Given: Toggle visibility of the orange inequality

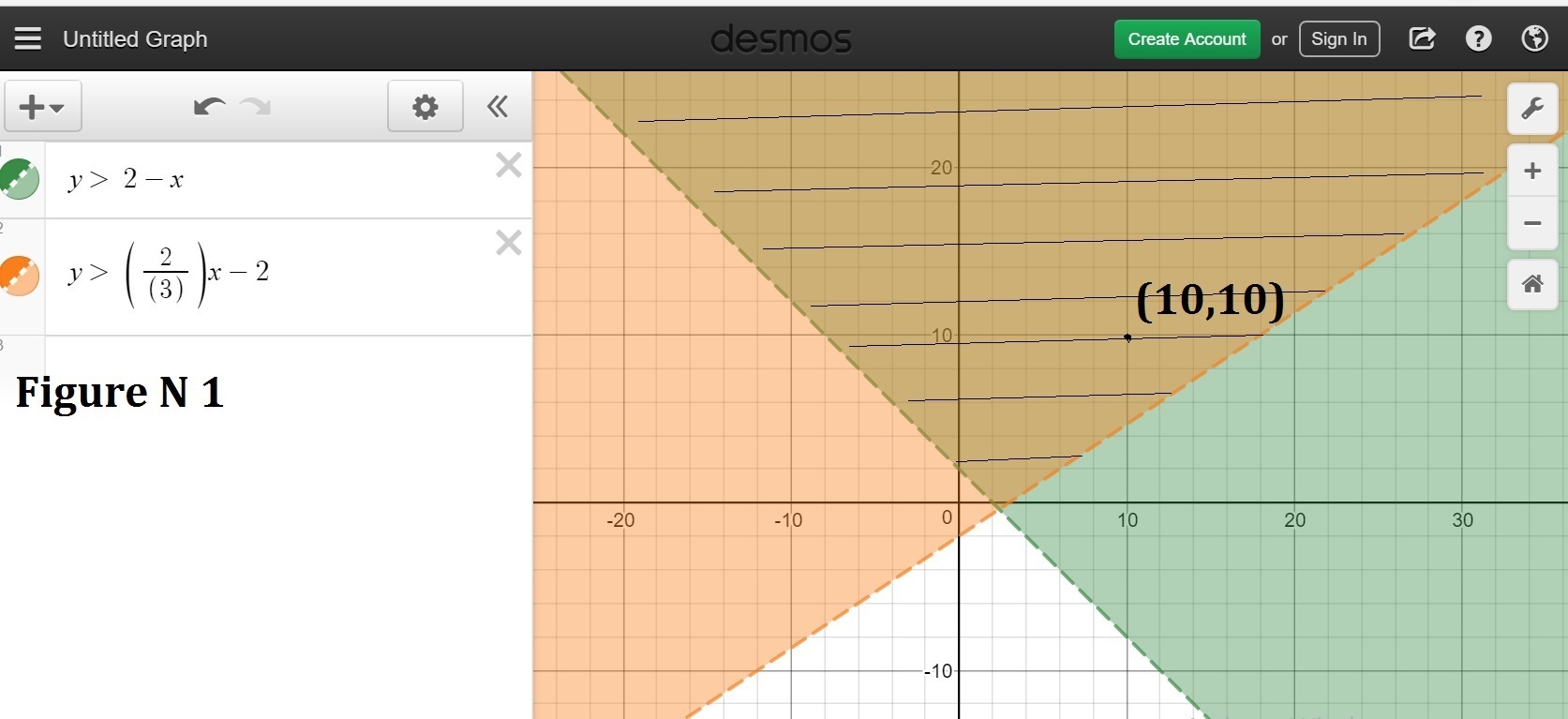Looking at the screenshot, I should pyautogui.click(x=19, y=276).
